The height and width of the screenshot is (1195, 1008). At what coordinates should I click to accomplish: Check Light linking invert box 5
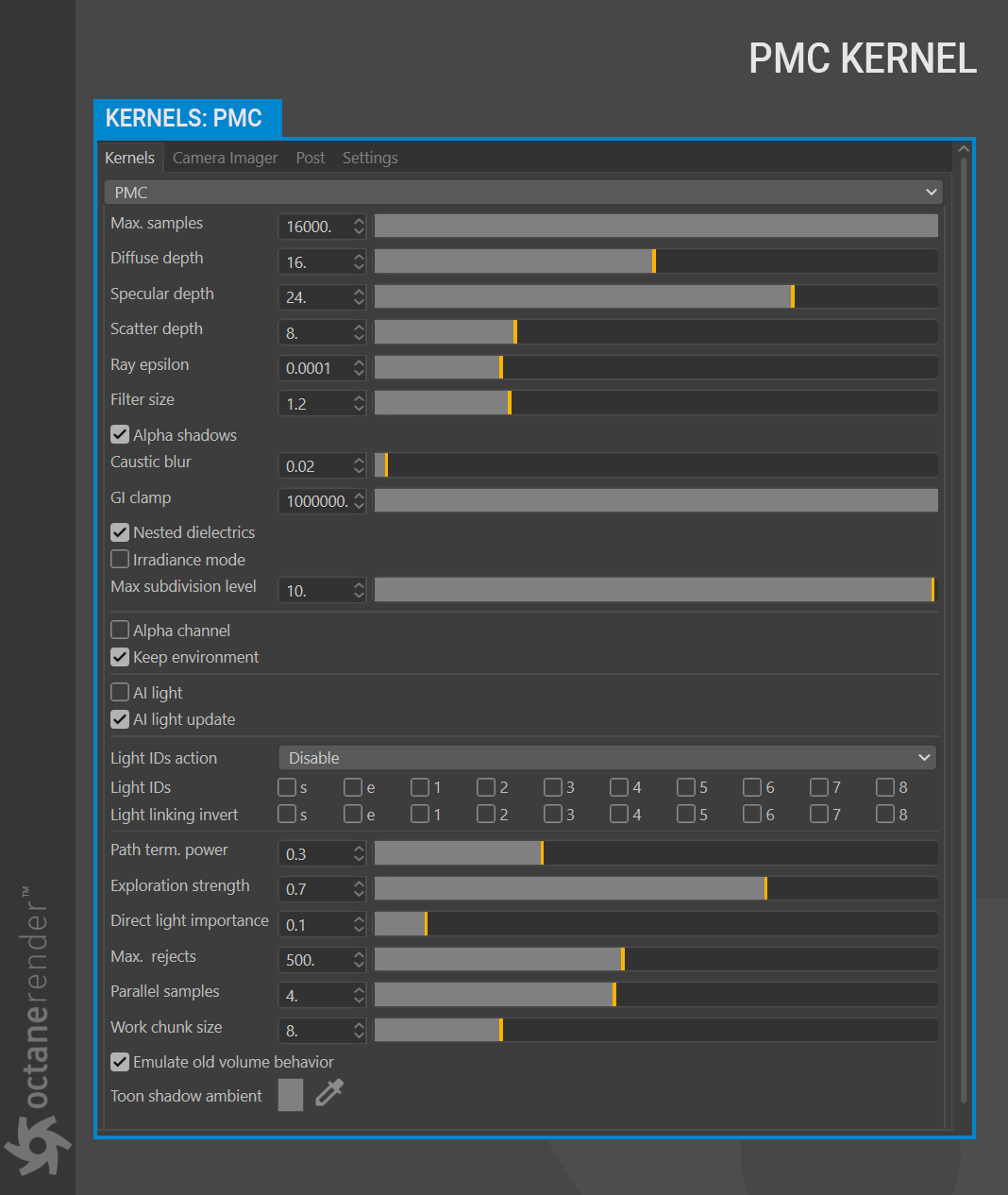tap(686, 814)
